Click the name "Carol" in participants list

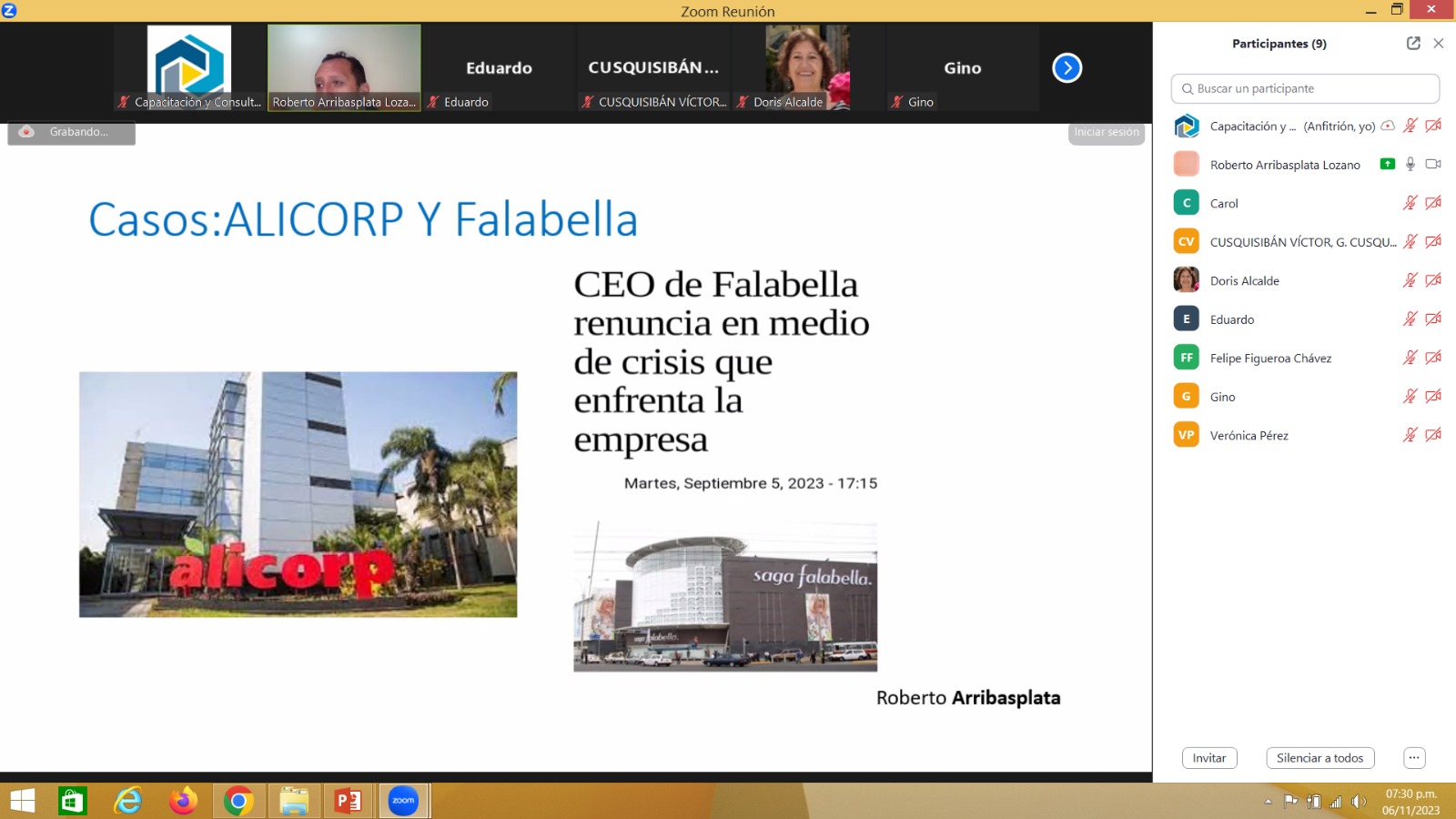(x=1224, y=204)
